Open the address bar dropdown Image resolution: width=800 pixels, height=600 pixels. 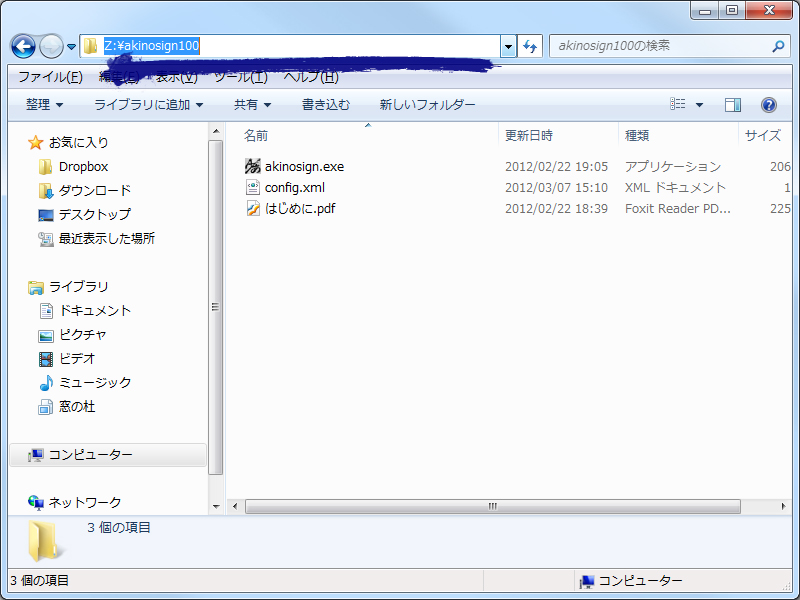(508, 46)
